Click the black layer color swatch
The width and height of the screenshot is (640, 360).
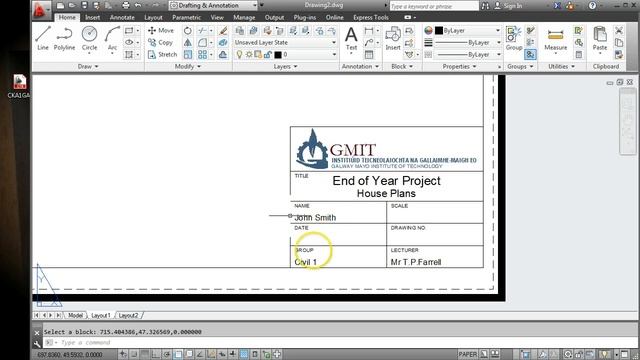[278, 54]
